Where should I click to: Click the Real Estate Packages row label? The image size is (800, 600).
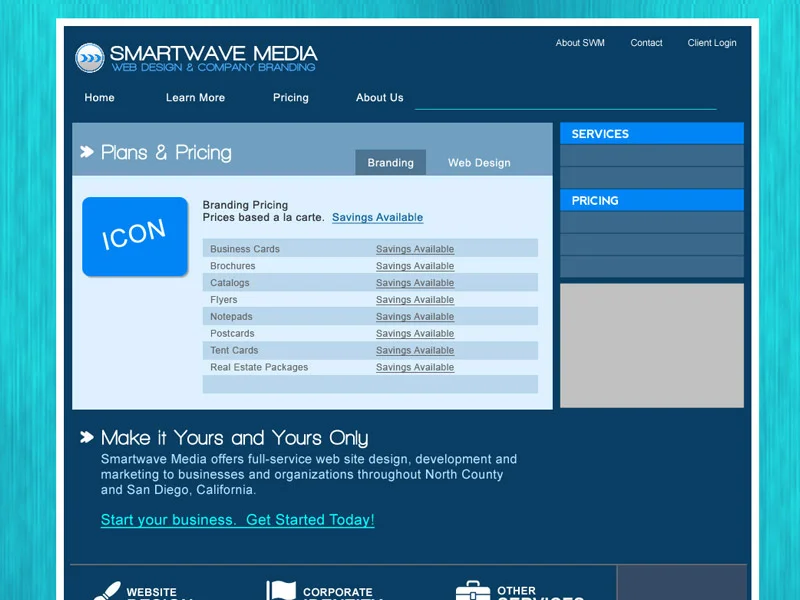[259, 367]
